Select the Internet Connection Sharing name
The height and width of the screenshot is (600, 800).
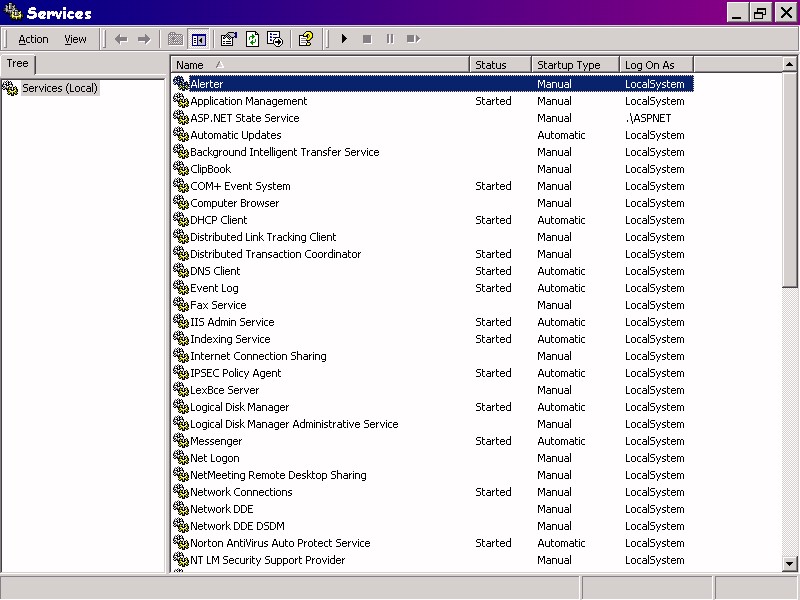tap(258, 356)
